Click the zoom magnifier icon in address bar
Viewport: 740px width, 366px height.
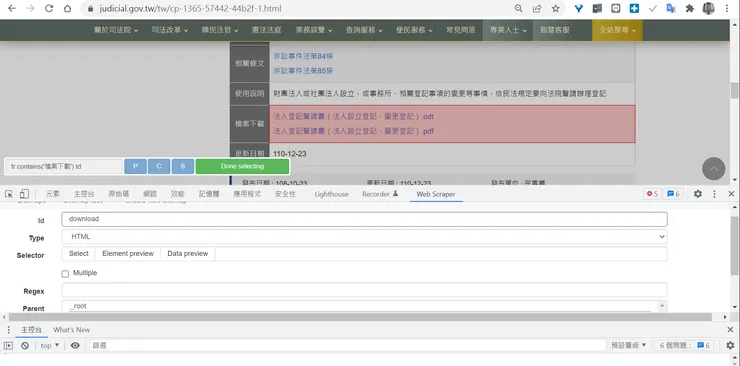tap(518, 8)
